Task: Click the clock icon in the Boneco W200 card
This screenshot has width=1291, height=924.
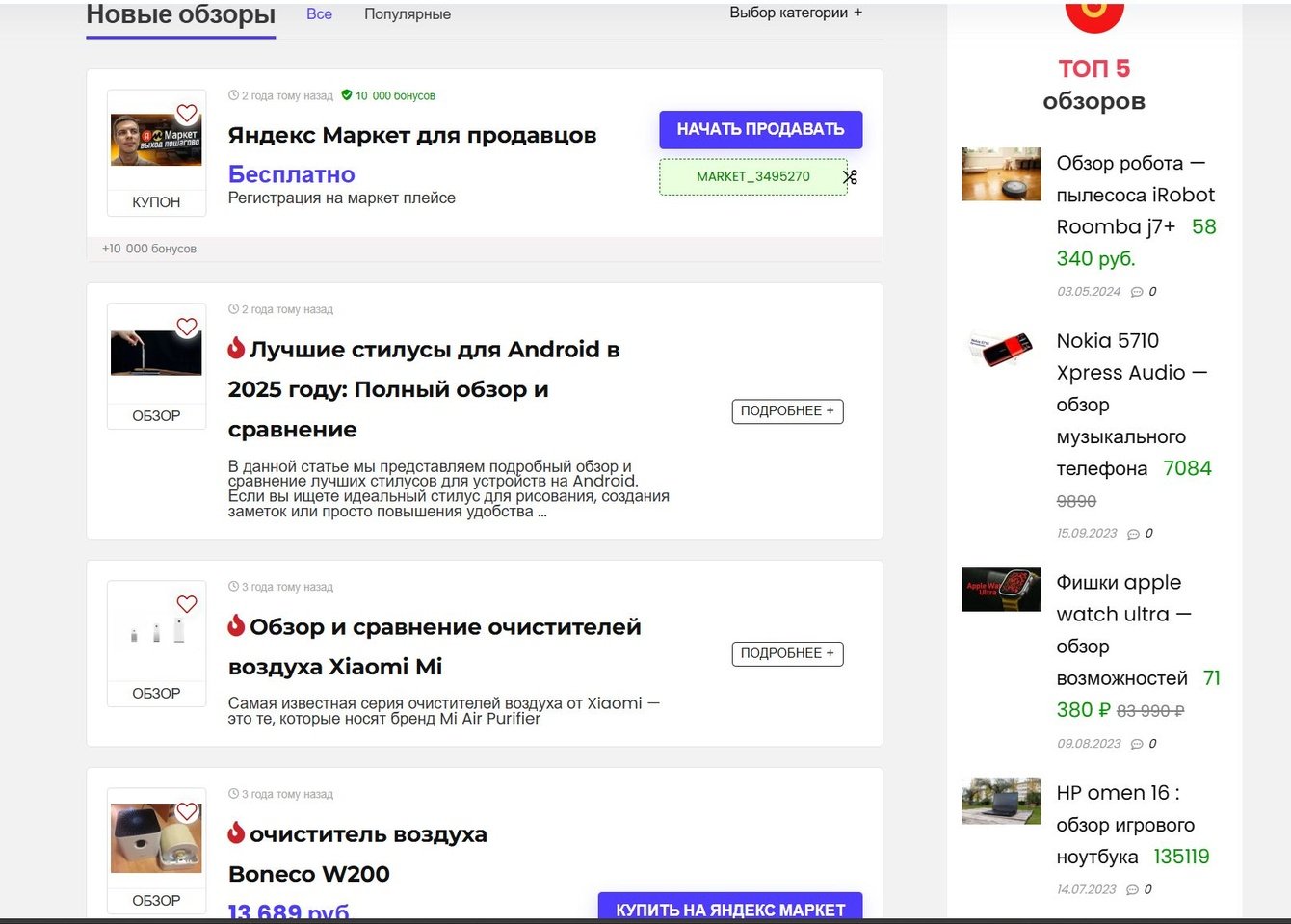Action: pyautogui.click(x=233, y=794)
